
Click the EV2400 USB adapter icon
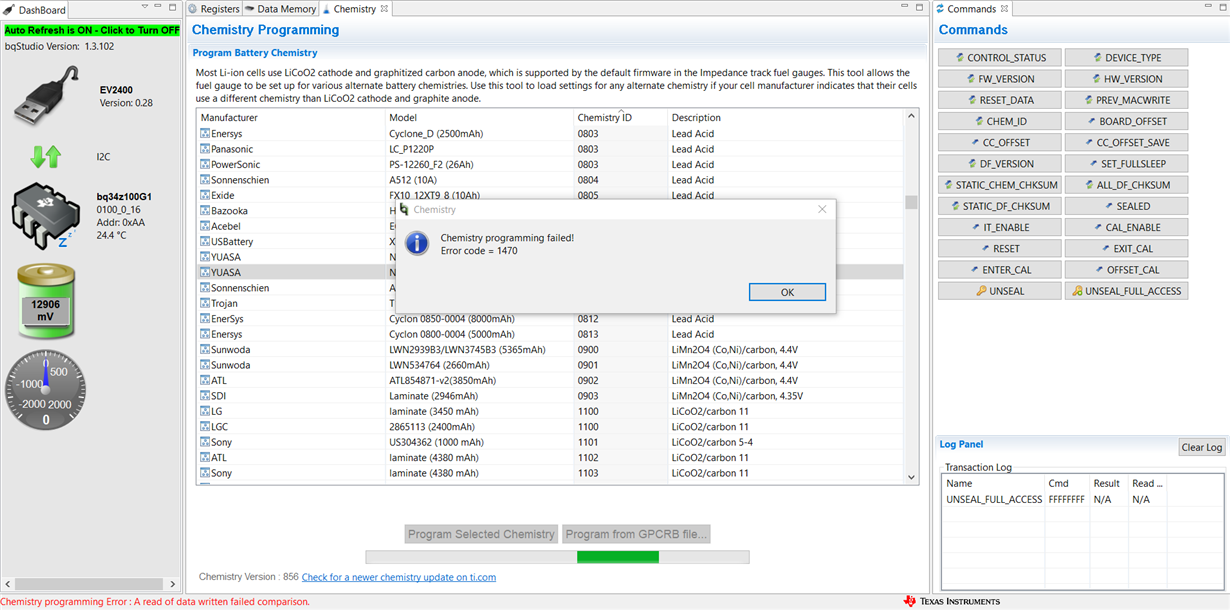coord(46,97)
